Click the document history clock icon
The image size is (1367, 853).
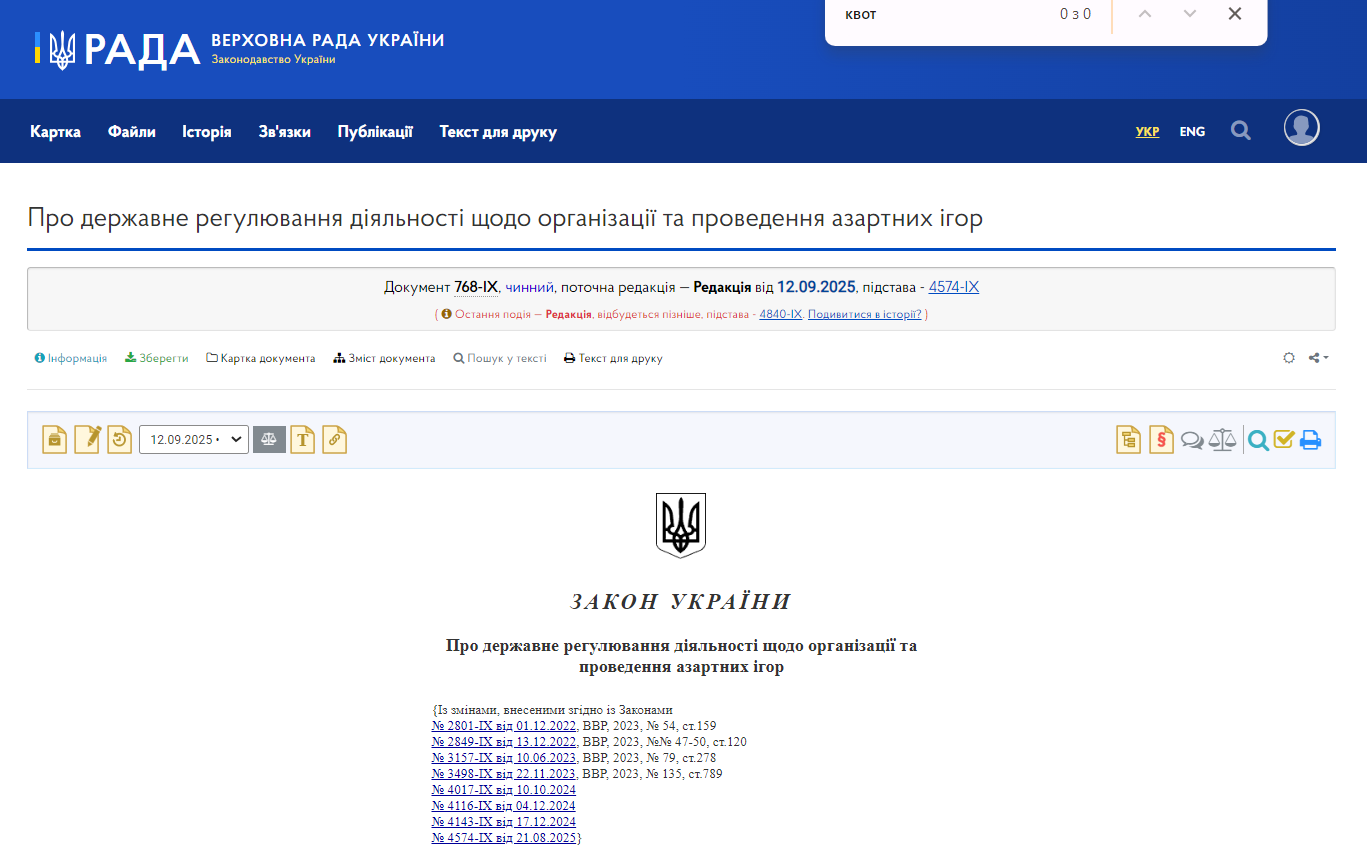coord(120,440)
